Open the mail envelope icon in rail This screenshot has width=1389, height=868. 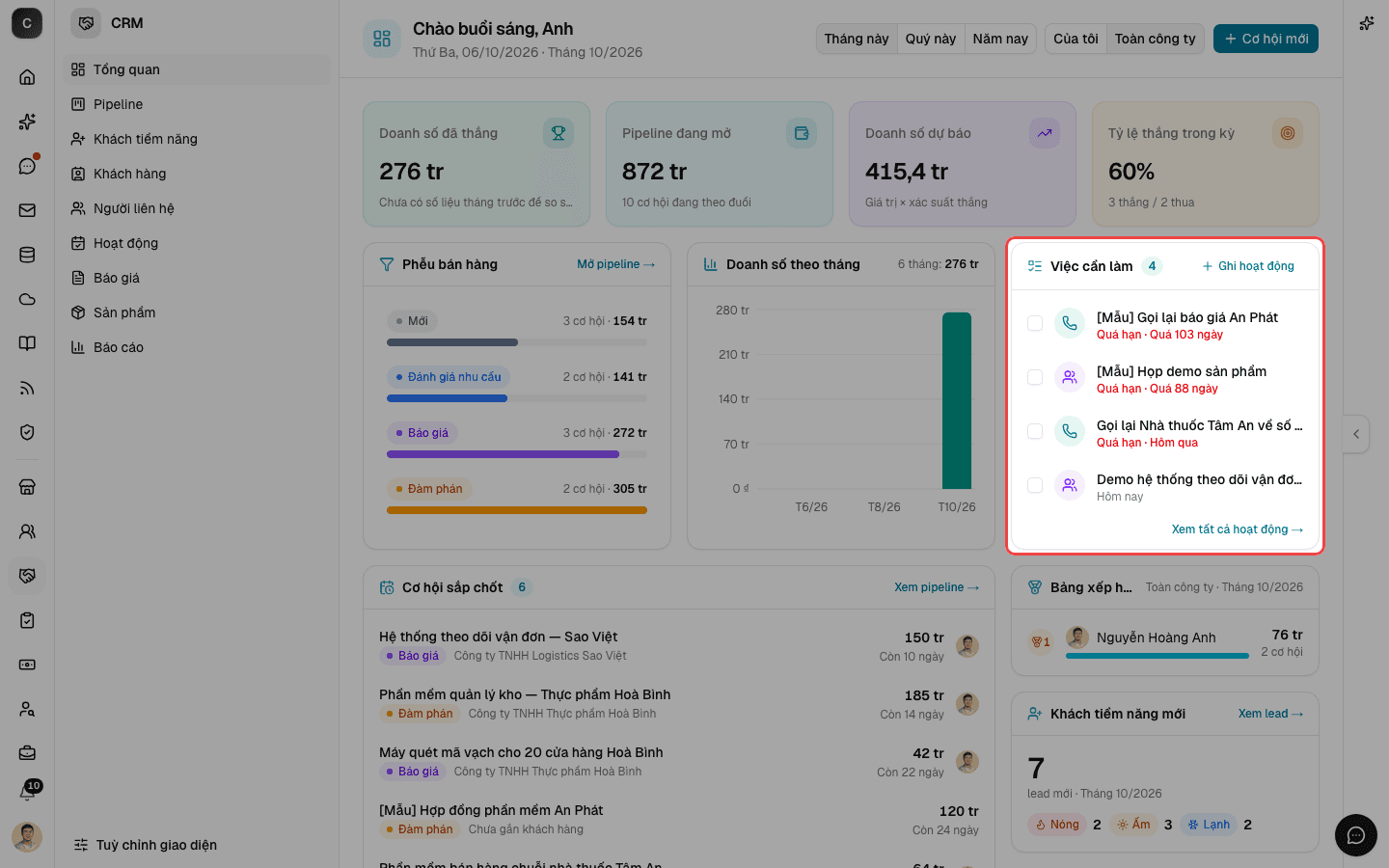(27, 210)
